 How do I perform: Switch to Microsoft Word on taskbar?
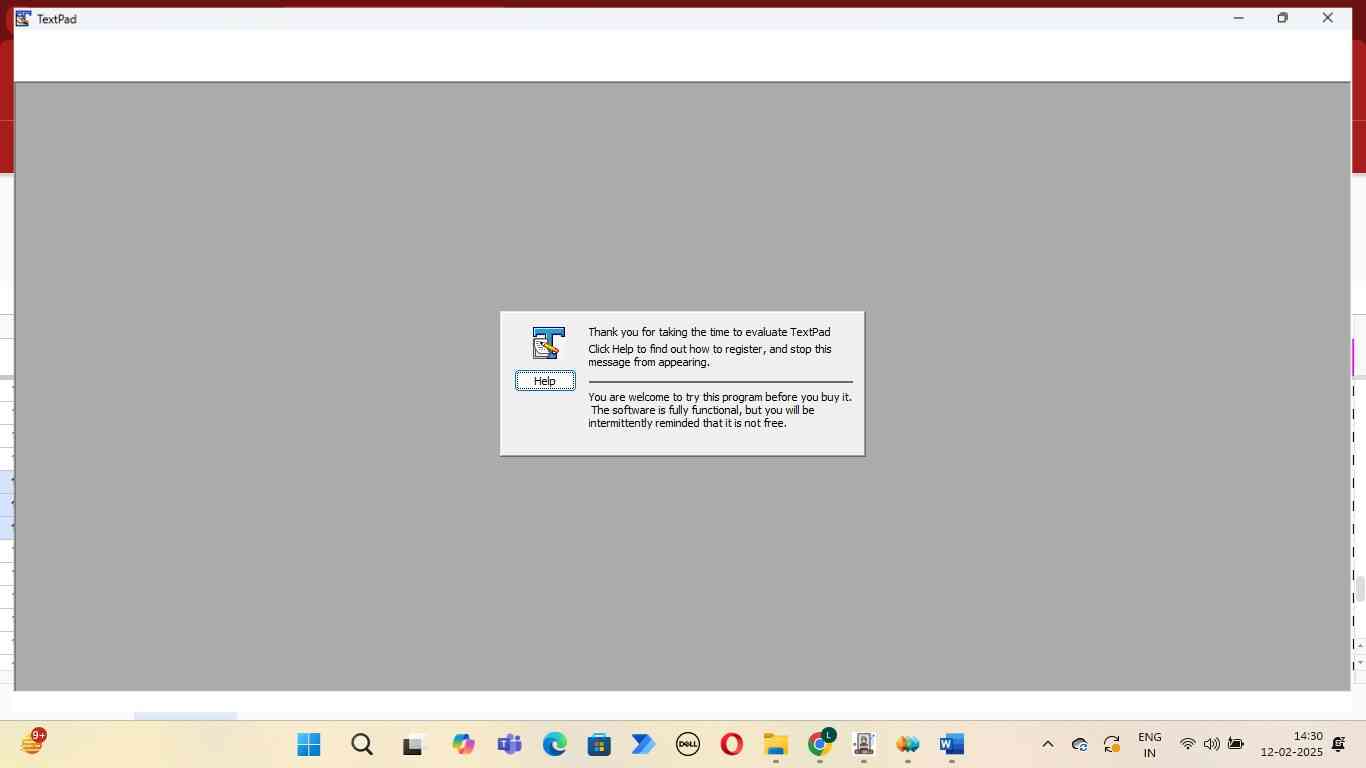tap(951, 744)
